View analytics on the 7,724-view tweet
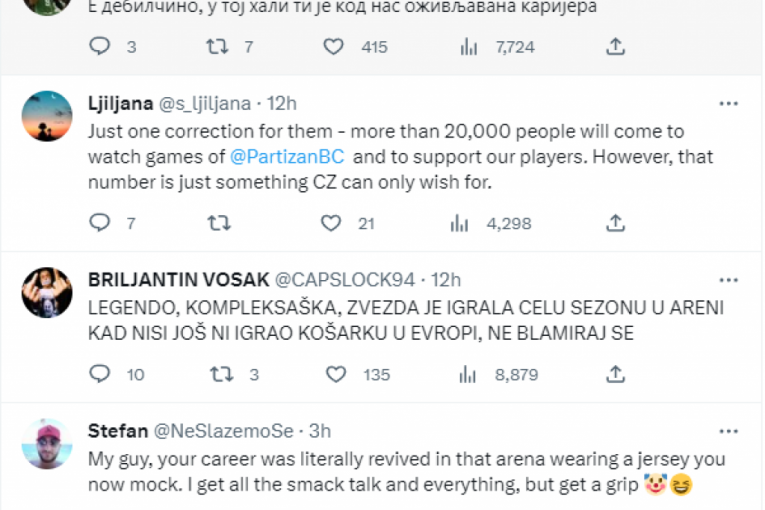Screen dimensions: 765x510 pos(460,46)
